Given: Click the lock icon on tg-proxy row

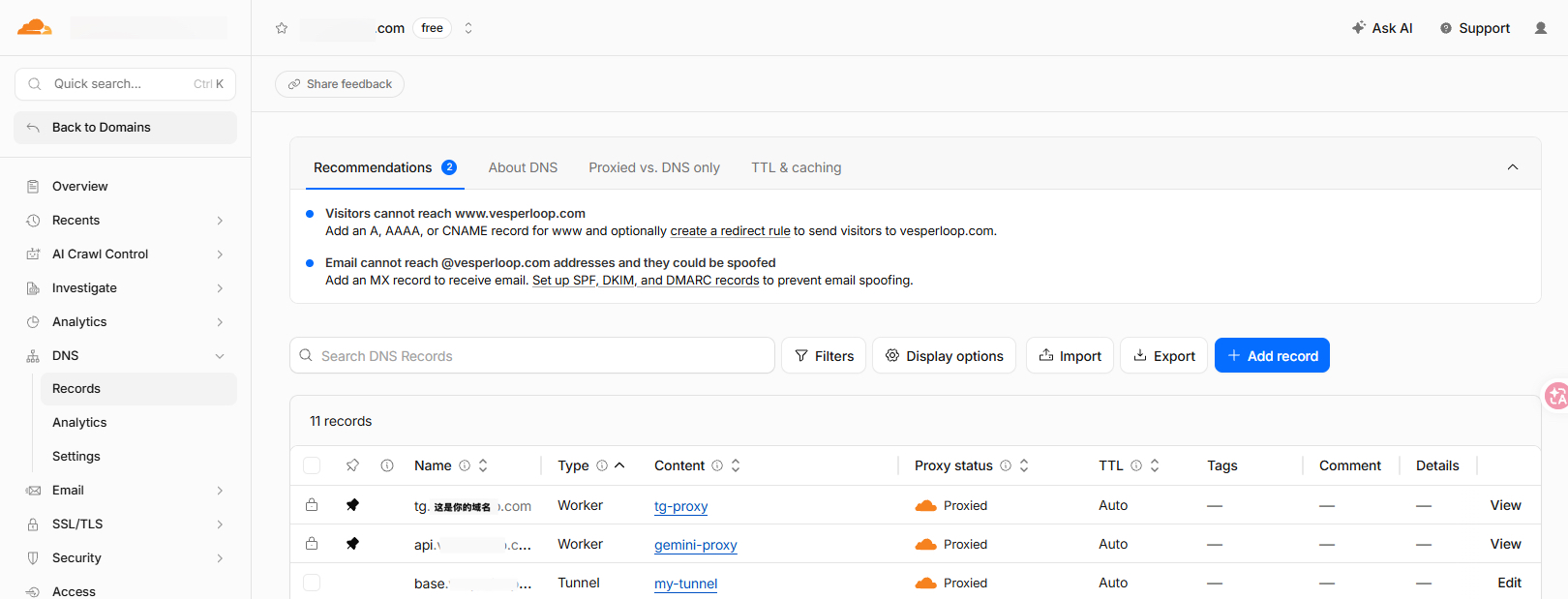Looking at the screenshot, I should (312, 505).
